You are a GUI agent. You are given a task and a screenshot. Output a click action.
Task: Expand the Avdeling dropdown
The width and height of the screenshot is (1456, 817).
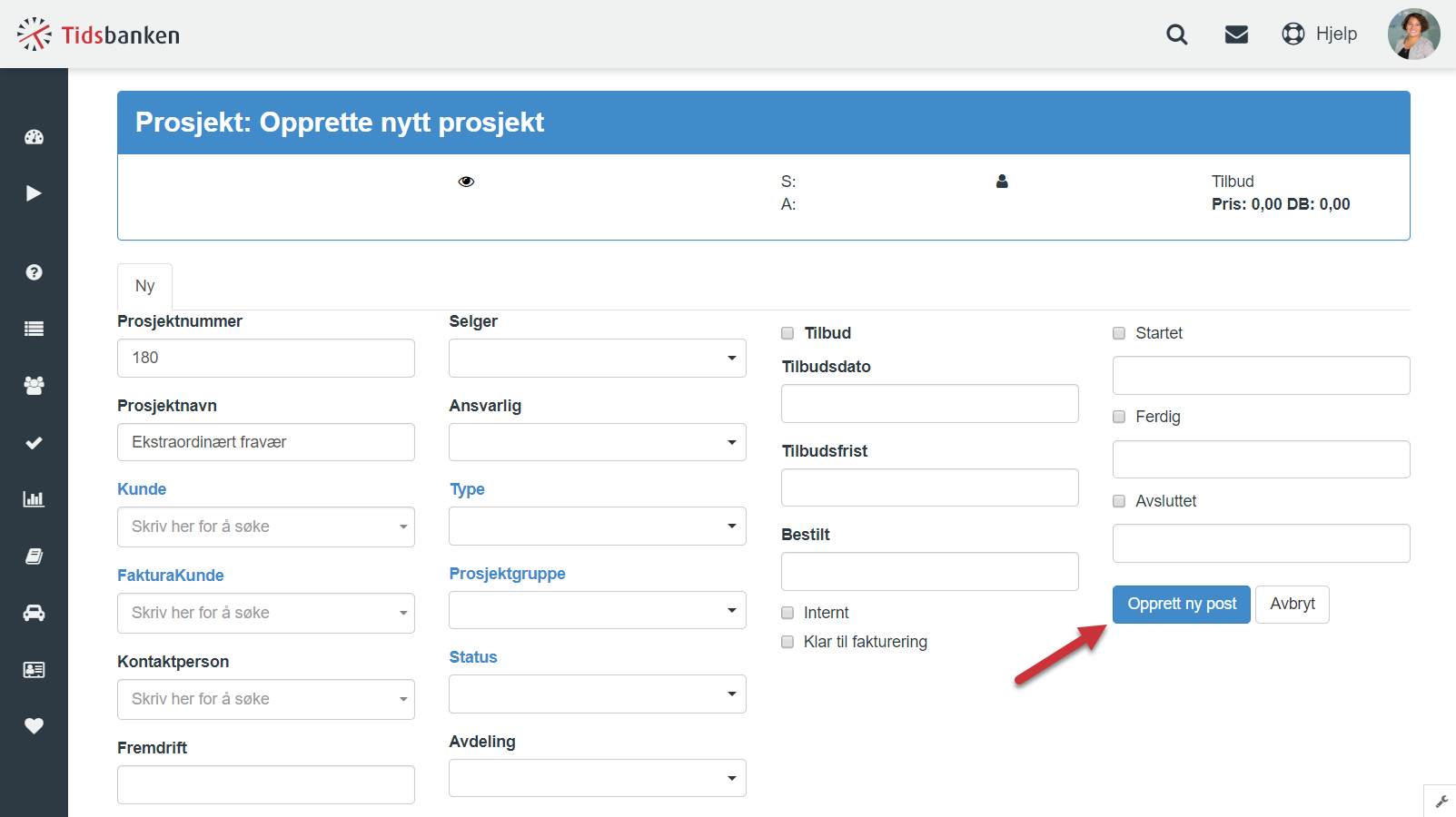point(598,778)
